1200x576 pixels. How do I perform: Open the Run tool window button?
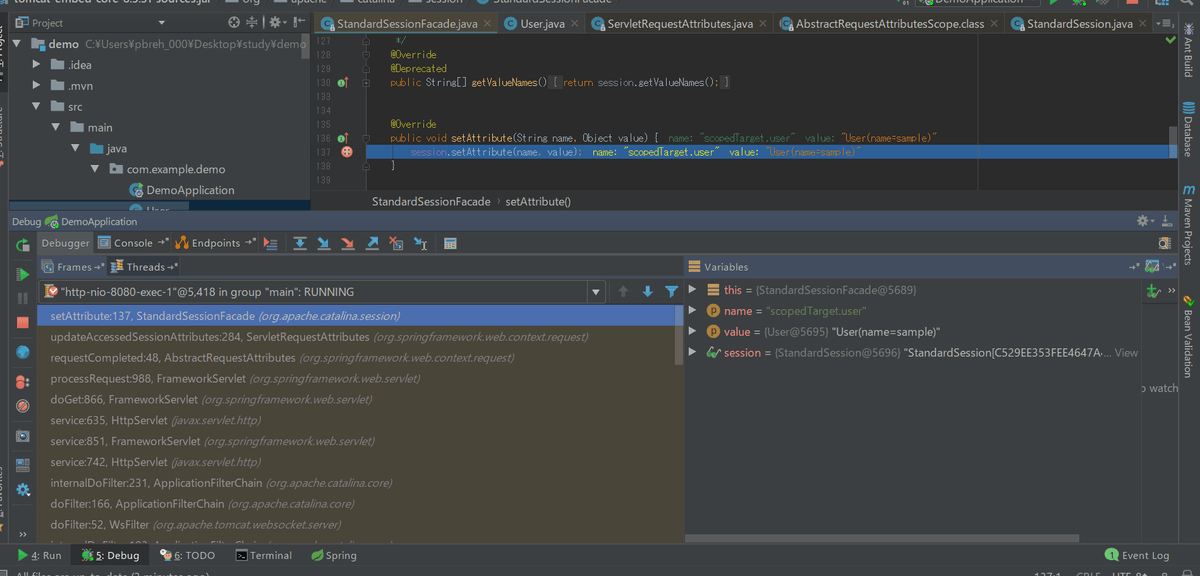tap(39, 555)
